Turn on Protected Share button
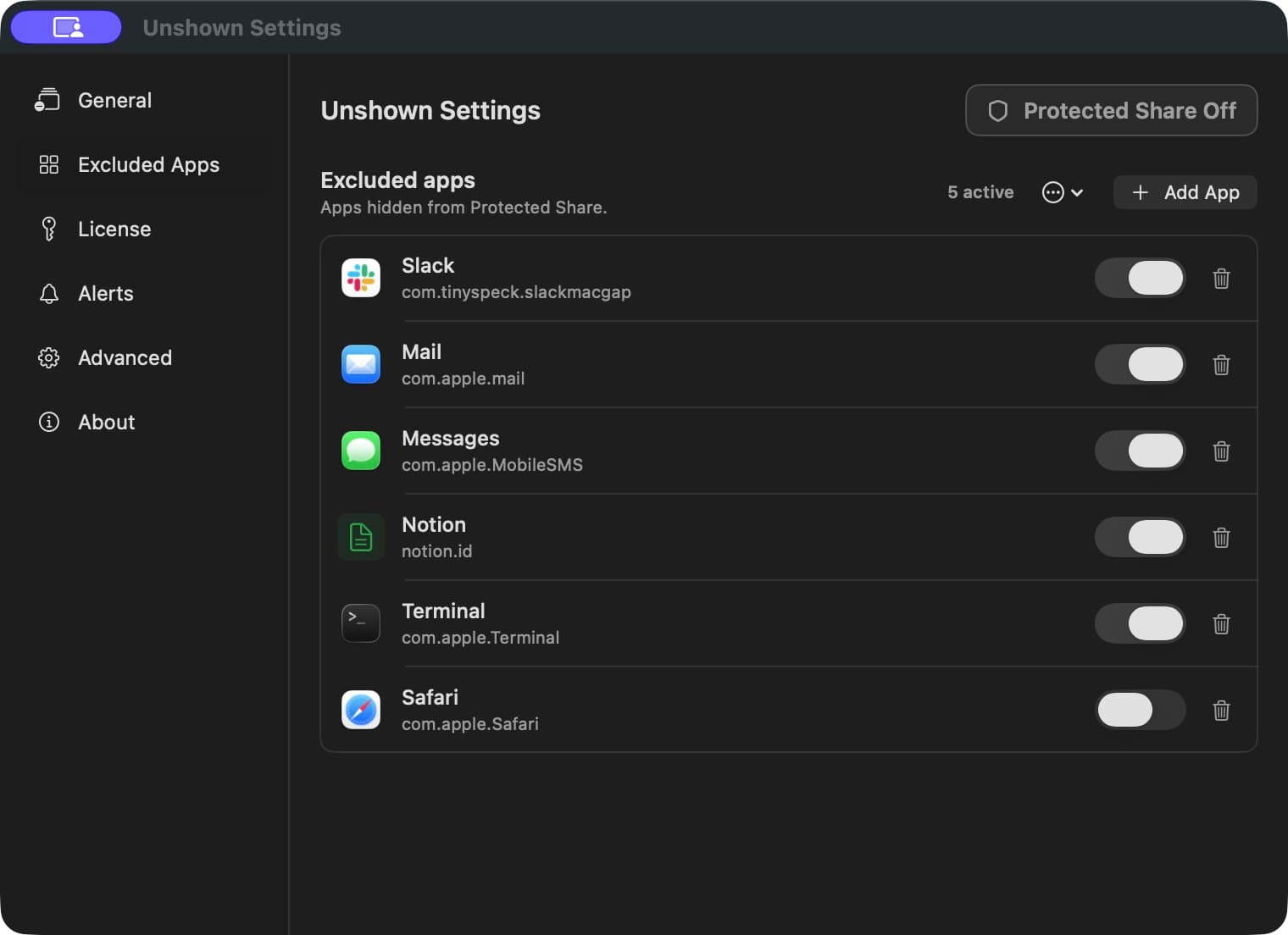This screenshot has width=1288, height=935. coord(1111,110)
